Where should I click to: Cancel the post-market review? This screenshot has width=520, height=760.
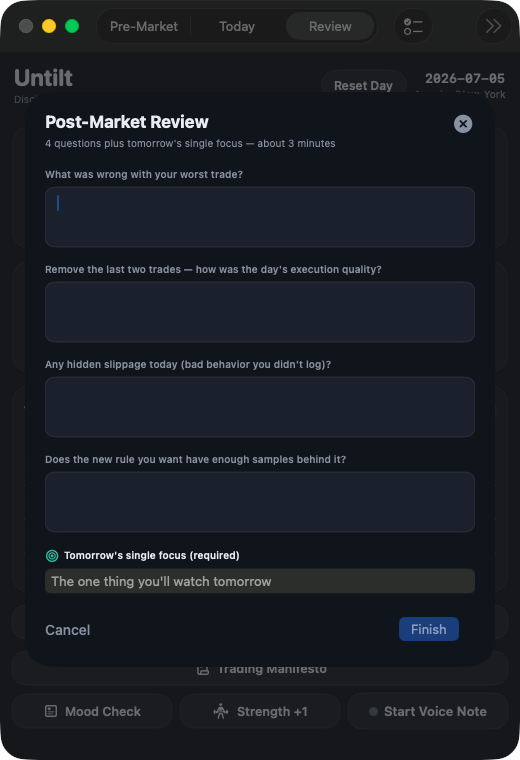click(x=67, y=630)
